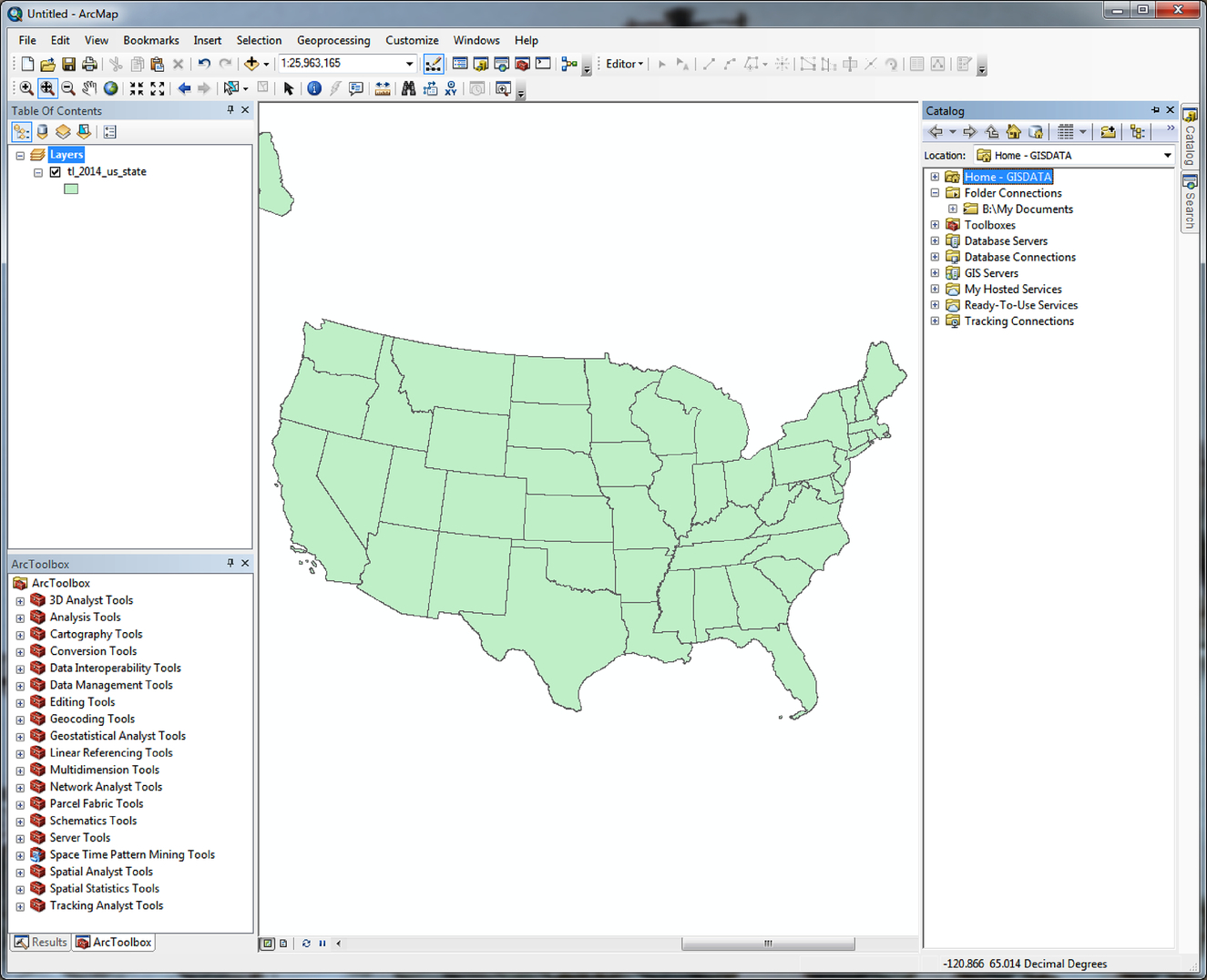Activate the Pan hand tool
This screenshot has height=980, width=1207.
click(x=89, y=88)
